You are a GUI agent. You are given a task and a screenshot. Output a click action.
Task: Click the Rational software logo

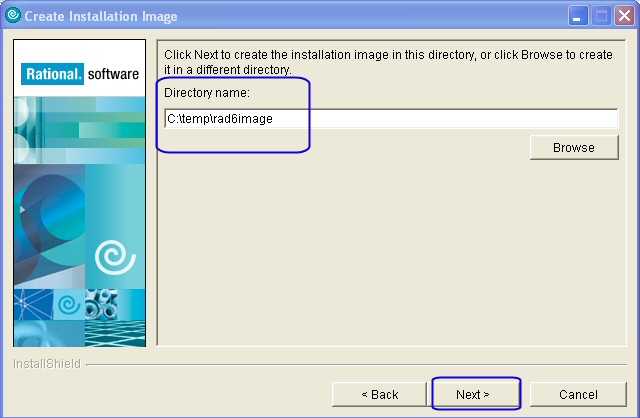click(80, 74)
